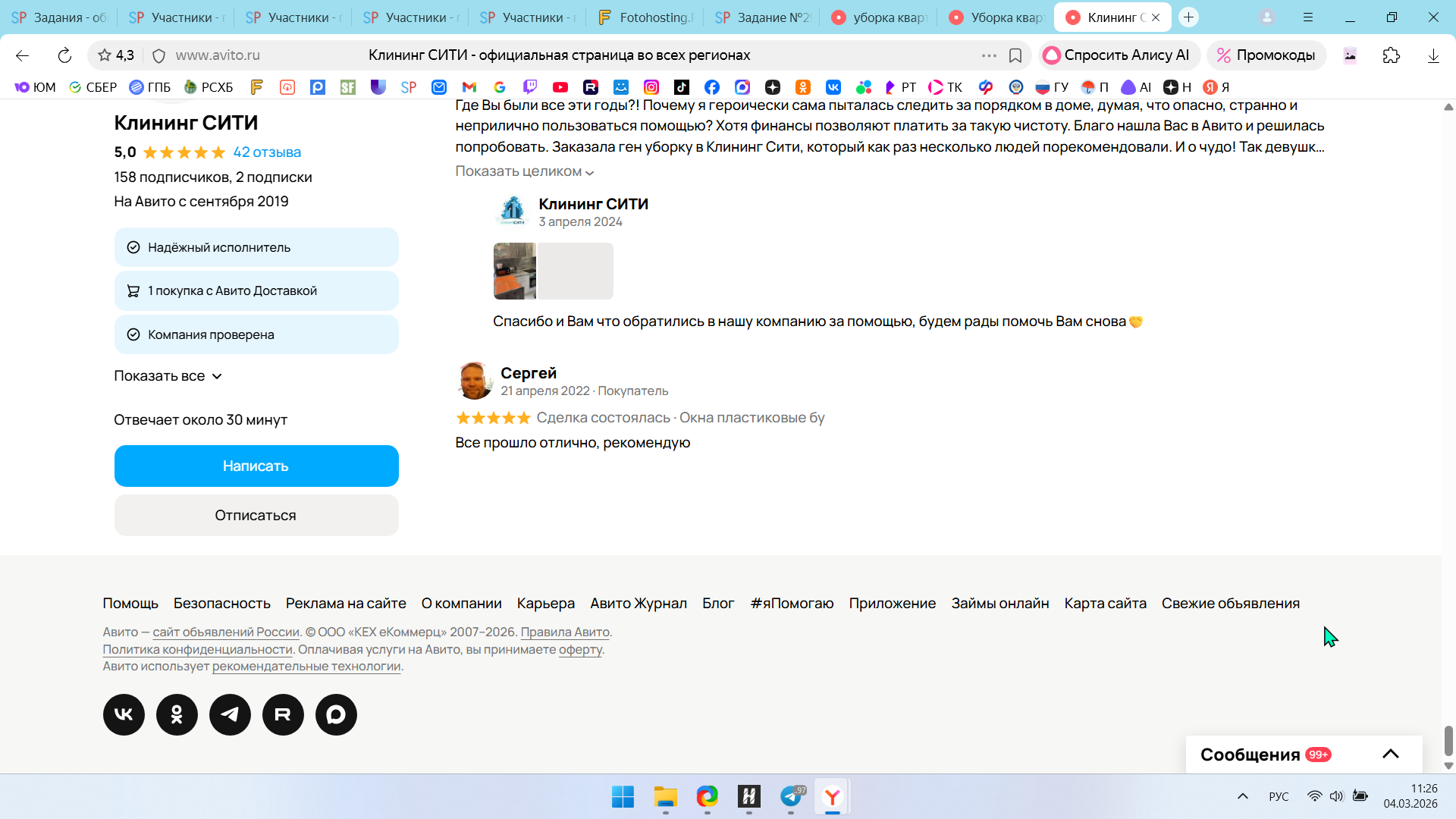1456x819 pixels.
Task: Switch to Fotohosting browser tab
Action: tap(646, 17)
